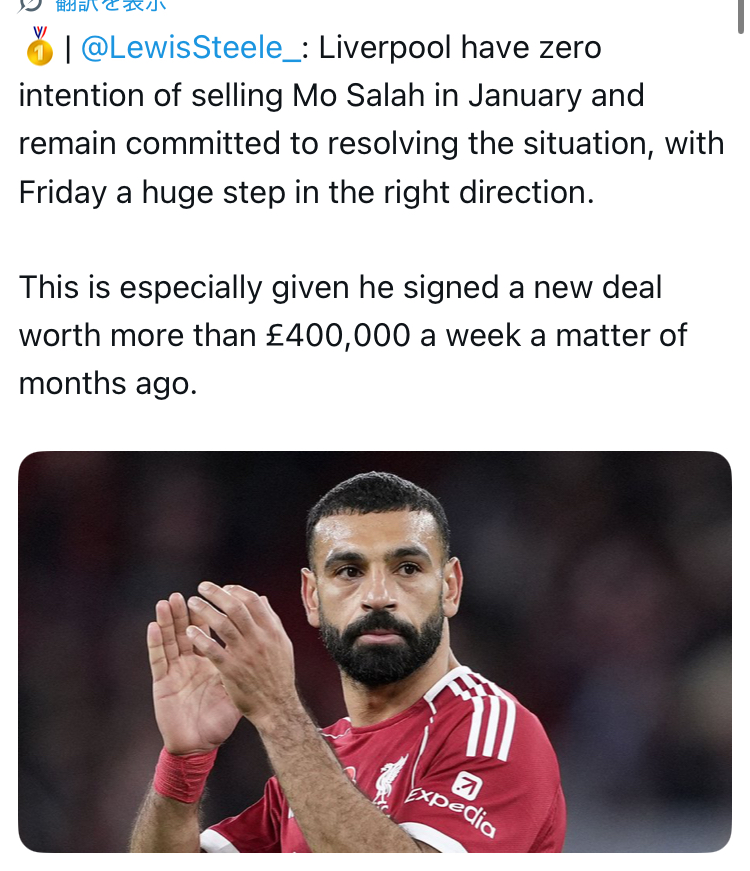
Task: Click the translate icon at the top
Action: tap(30, 5)
